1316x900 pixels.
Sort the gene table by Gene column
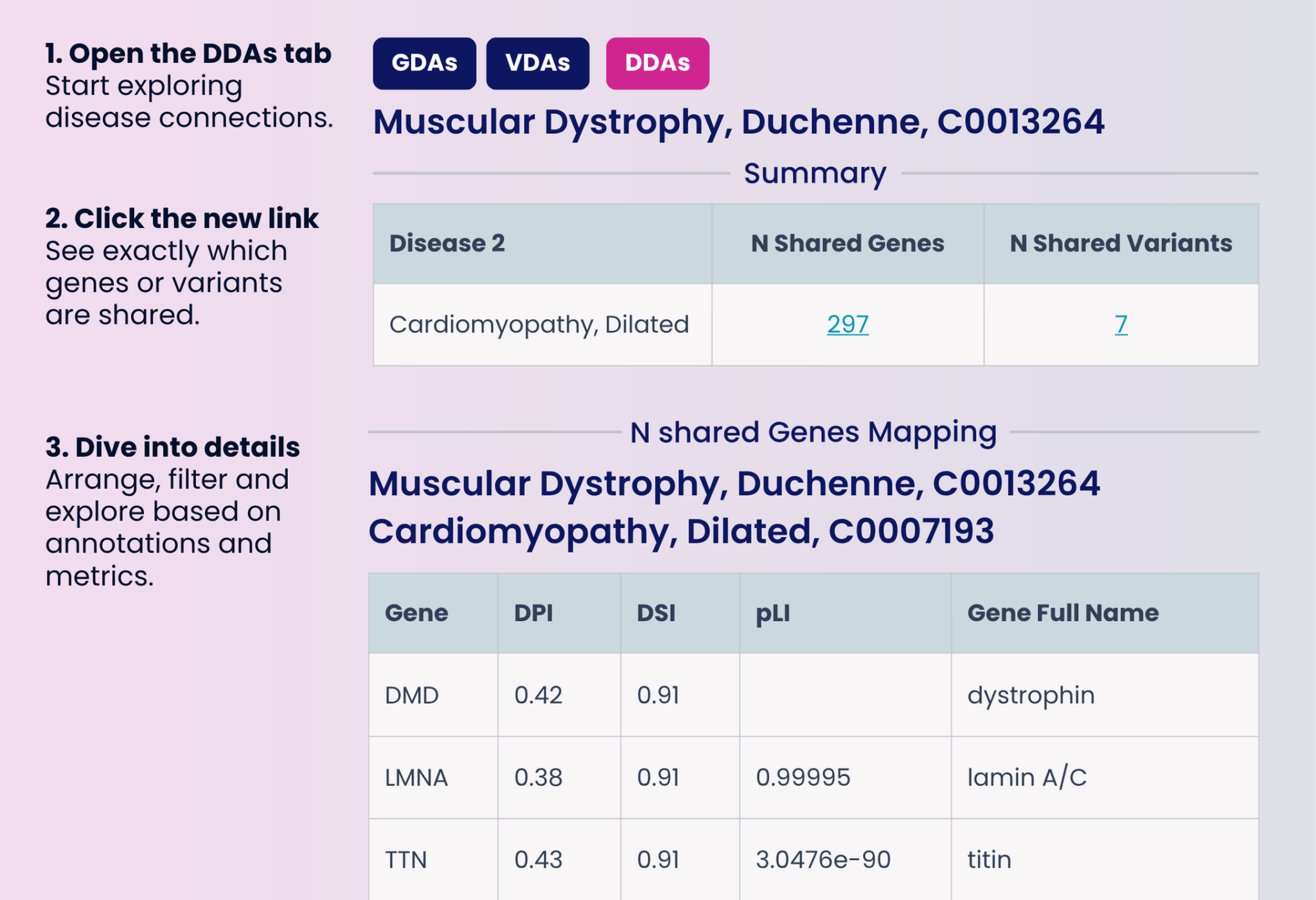tap(415, 613)
